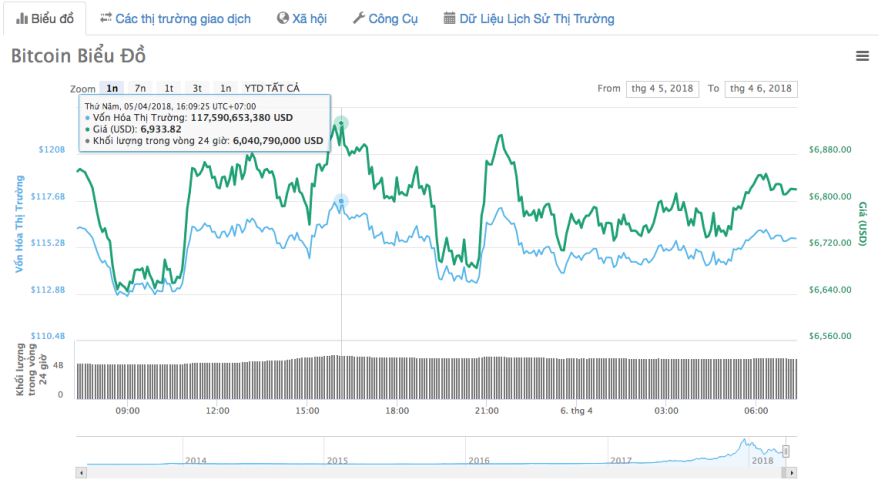This screenshot has height=483, width=888.
Task: Click the To date field thg 4 6, 2018
Action: 761,89
